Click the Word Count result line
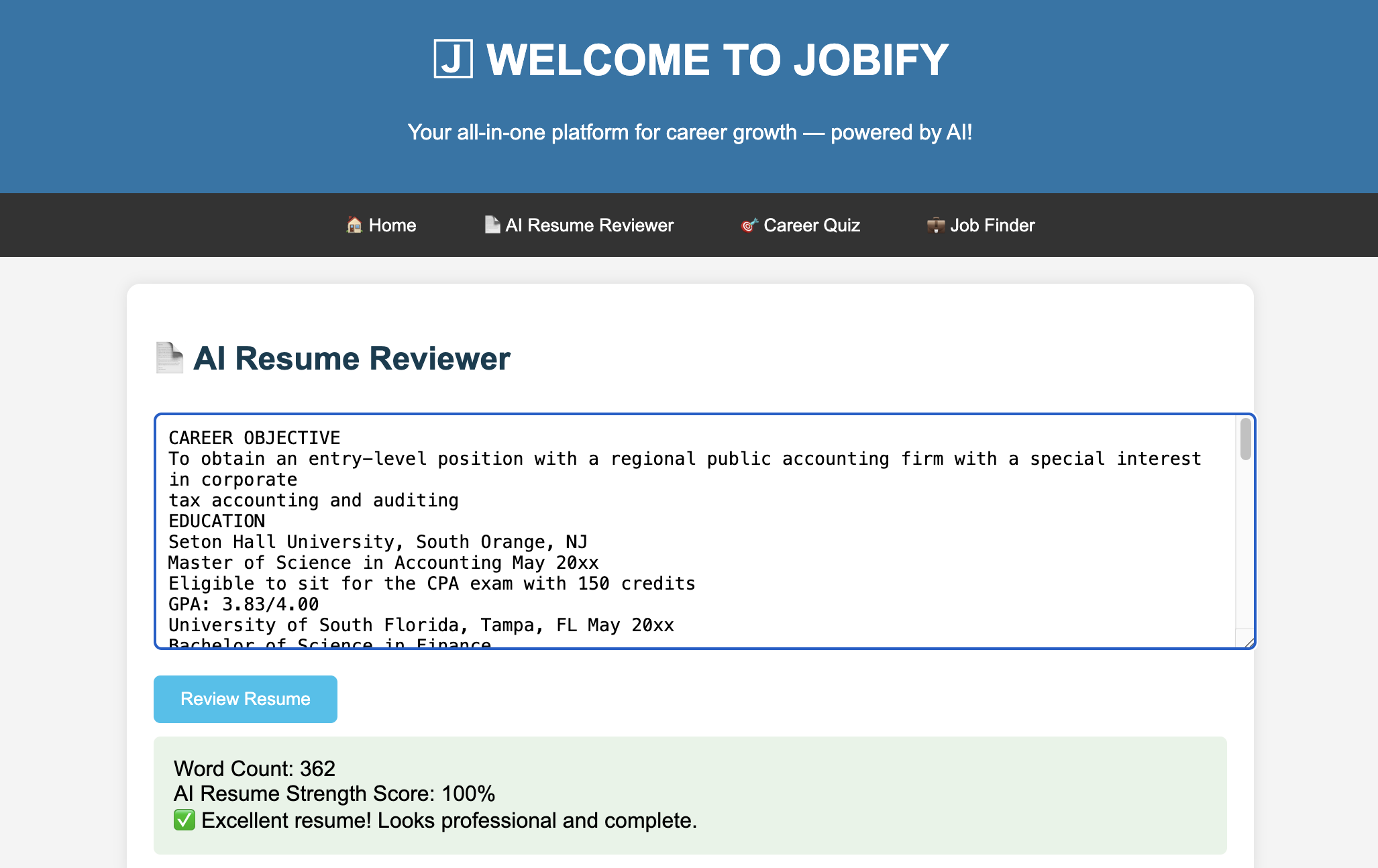Screen dimensions: 1378x868 tap(254, 769)
